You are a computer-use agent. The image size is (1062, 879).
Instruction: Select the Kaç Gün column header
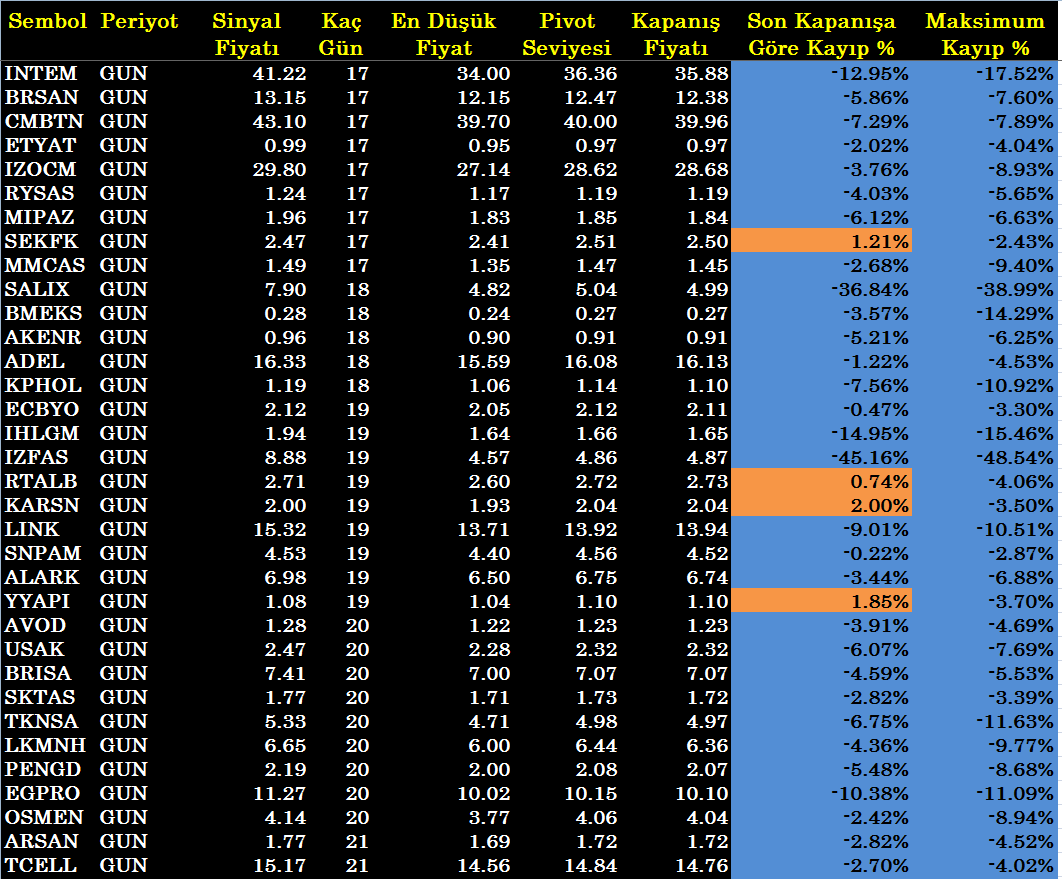click(341, 35)
